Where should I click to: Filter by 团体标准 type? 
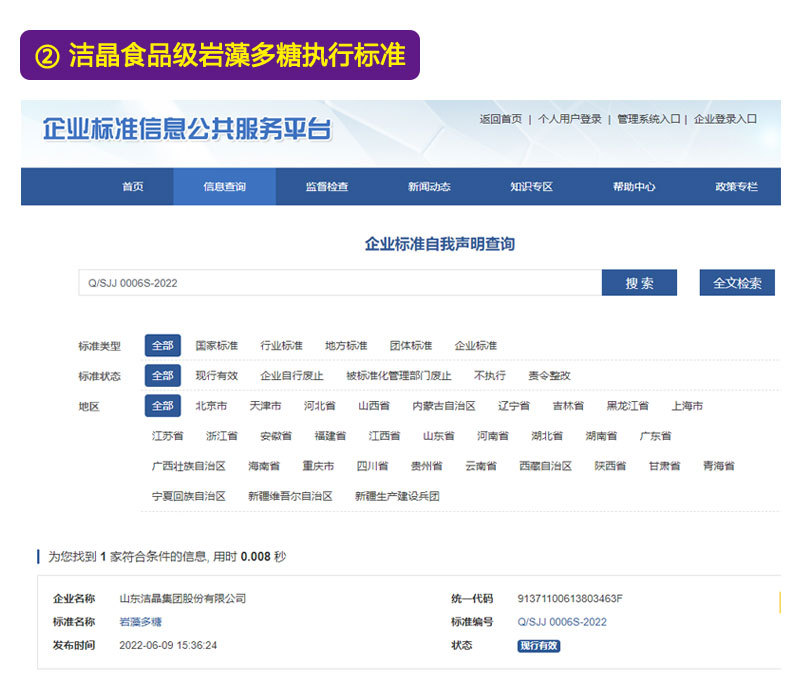411,345
